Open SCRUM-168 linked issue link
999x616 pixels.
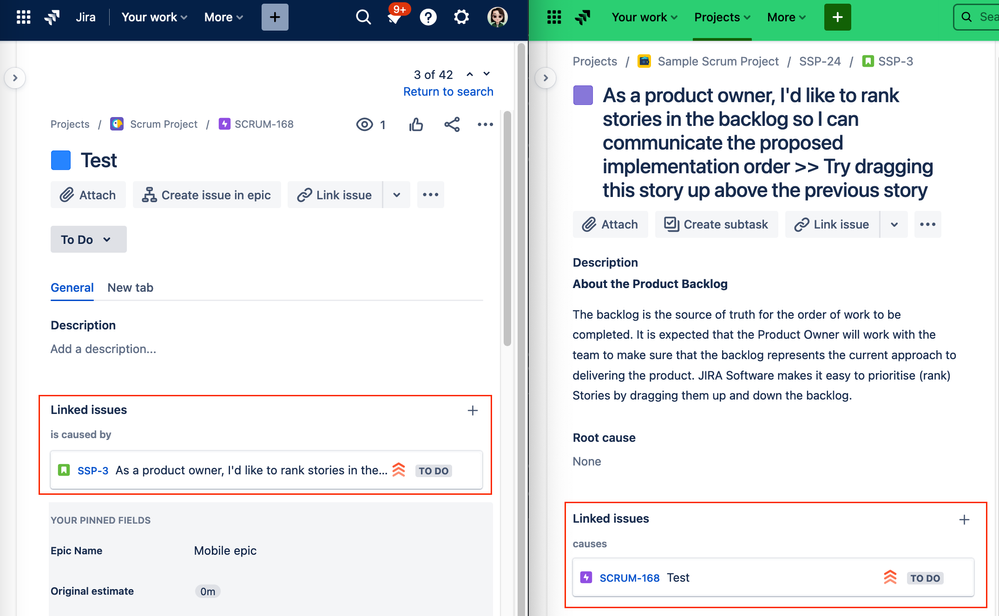tap(629, 578)
